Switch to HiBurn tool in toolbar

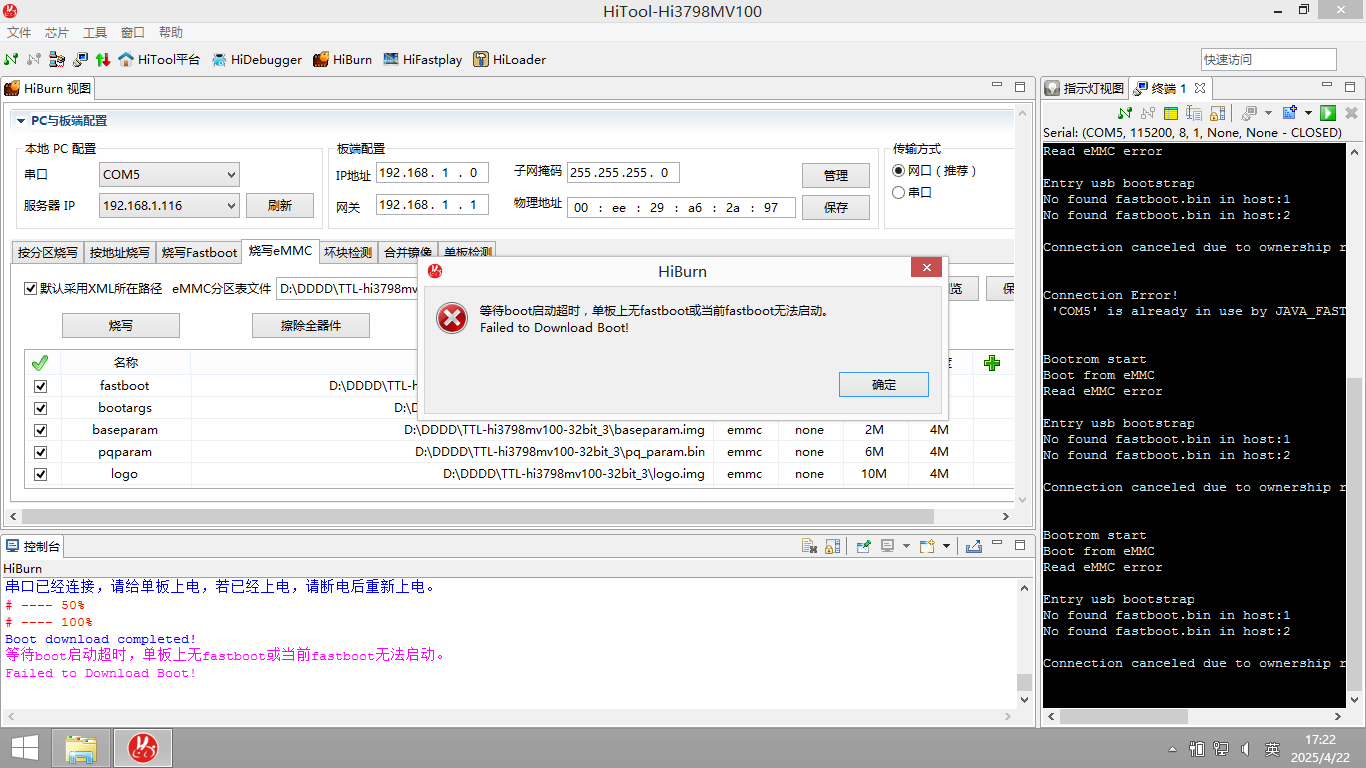tap(342, 59)
